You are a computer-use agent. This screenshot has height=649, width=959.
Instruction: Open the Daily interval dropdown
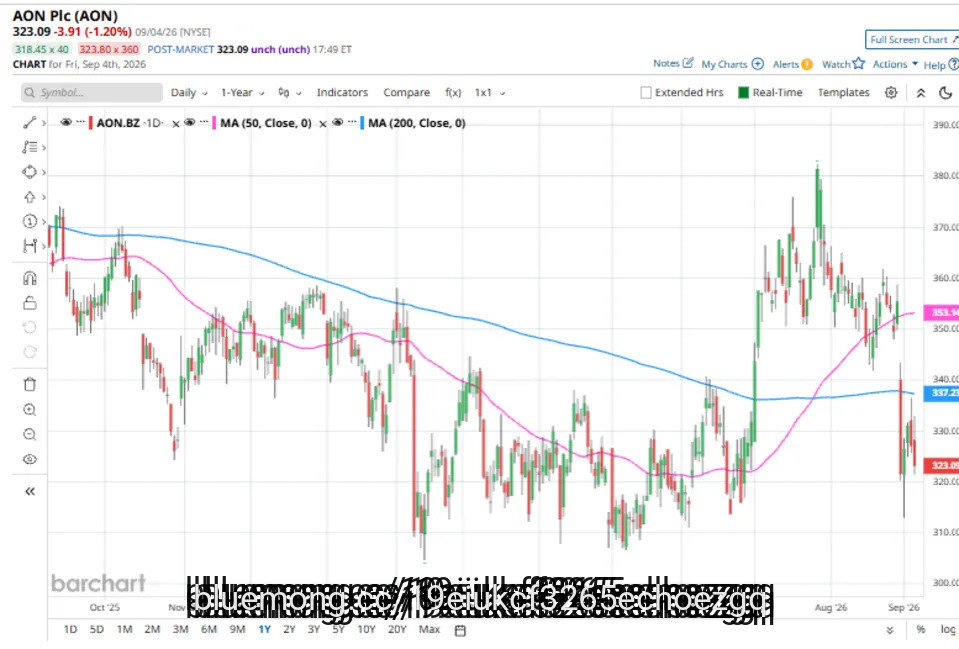(189, 92)
